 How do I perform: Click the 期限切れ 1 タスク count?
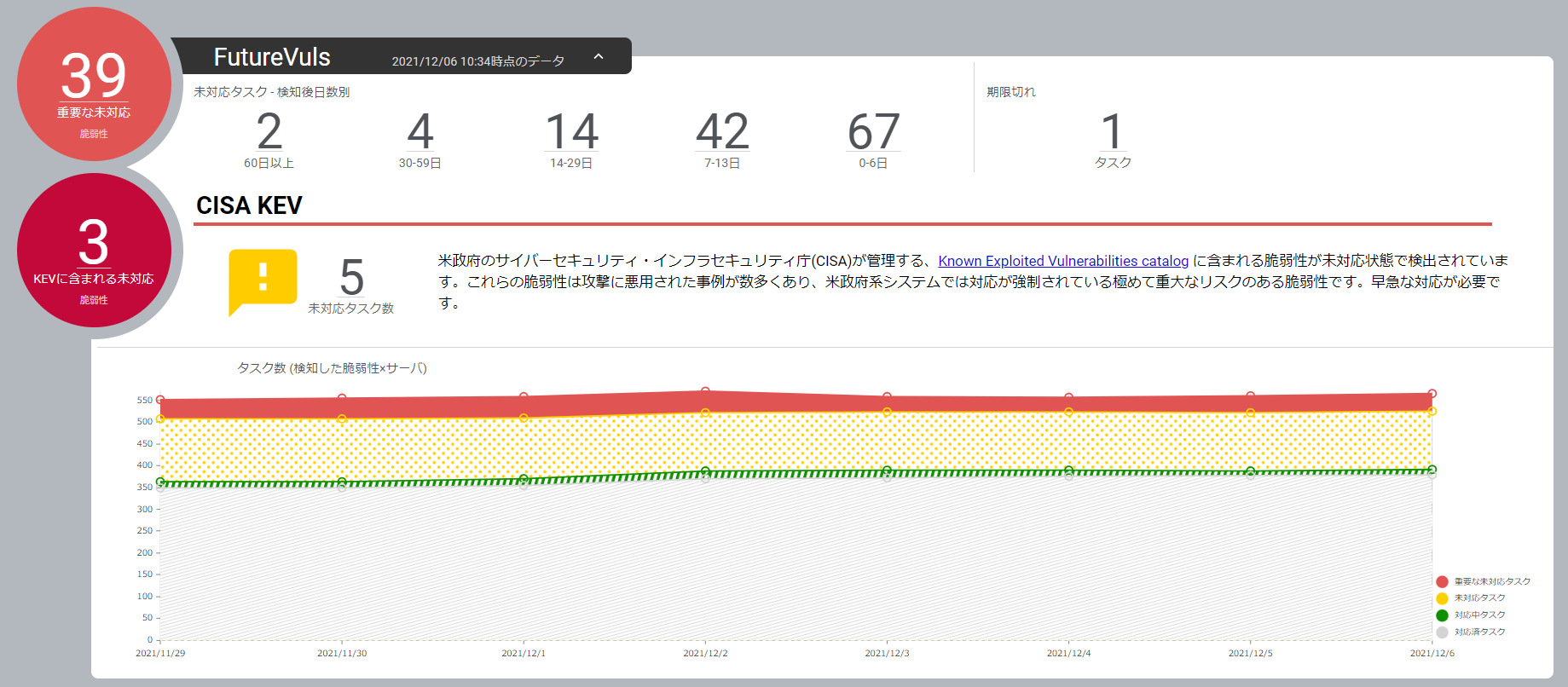1112,131
